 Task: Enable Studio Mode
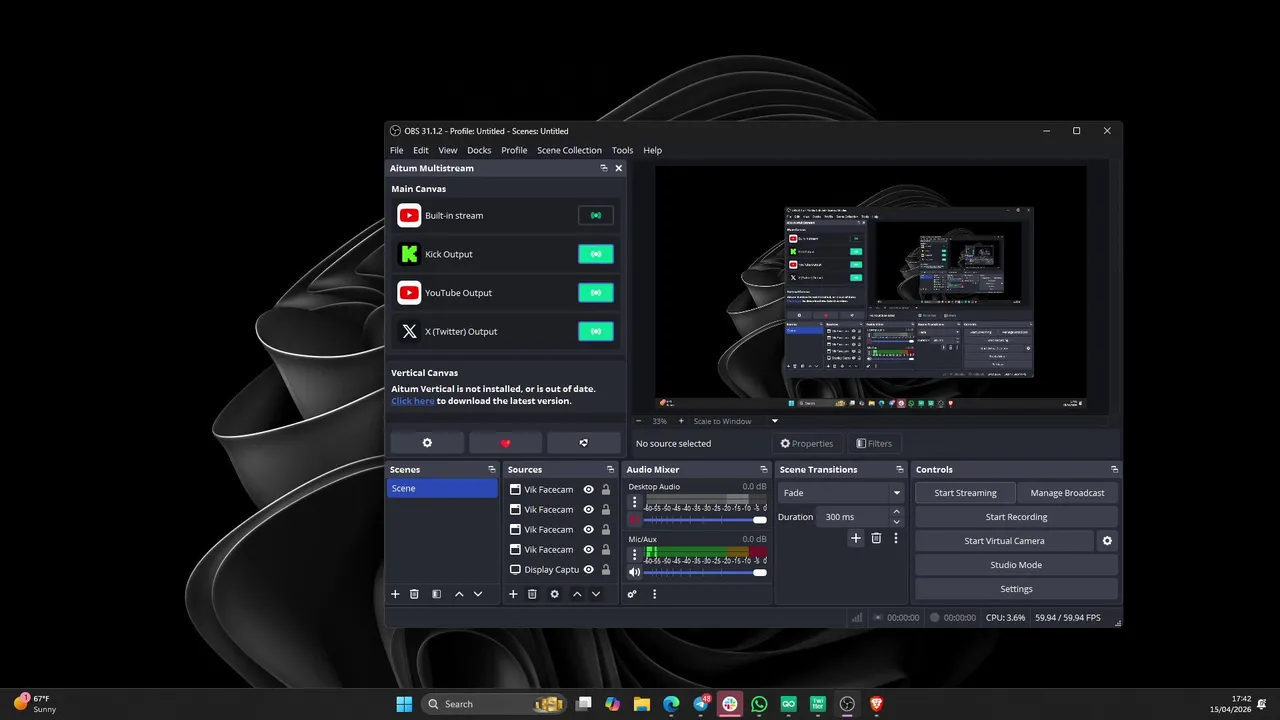[x=1016, y=565]
